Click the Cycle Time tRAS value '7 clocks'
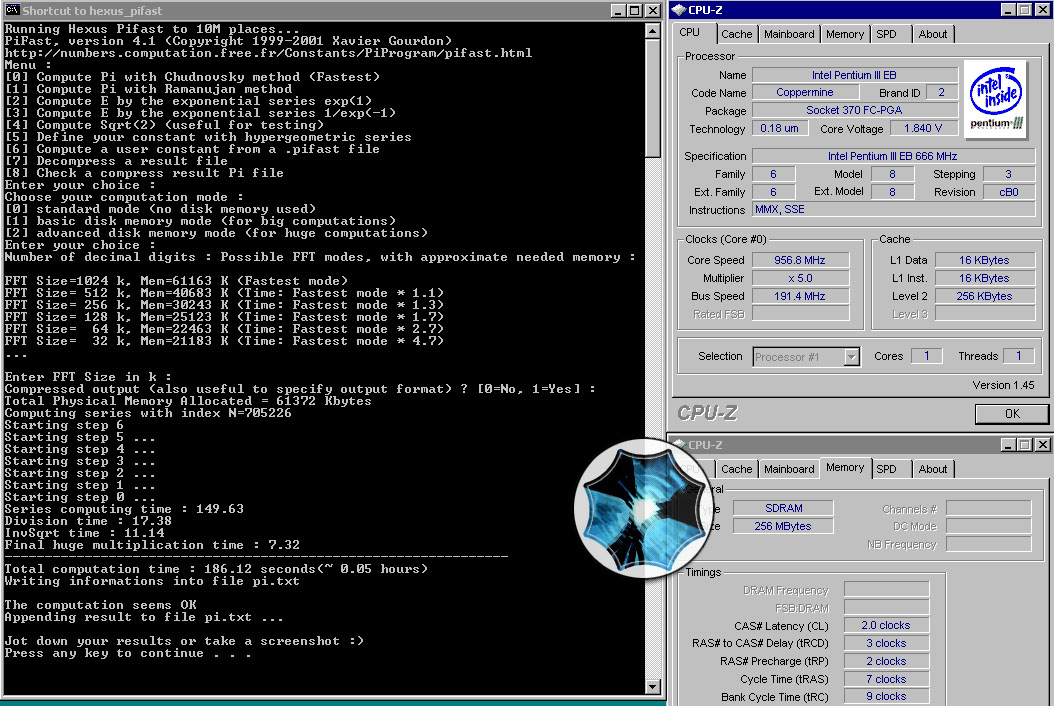Image resolution: width=1054 pixels, height=706 pixels. [x=887, y=679]
